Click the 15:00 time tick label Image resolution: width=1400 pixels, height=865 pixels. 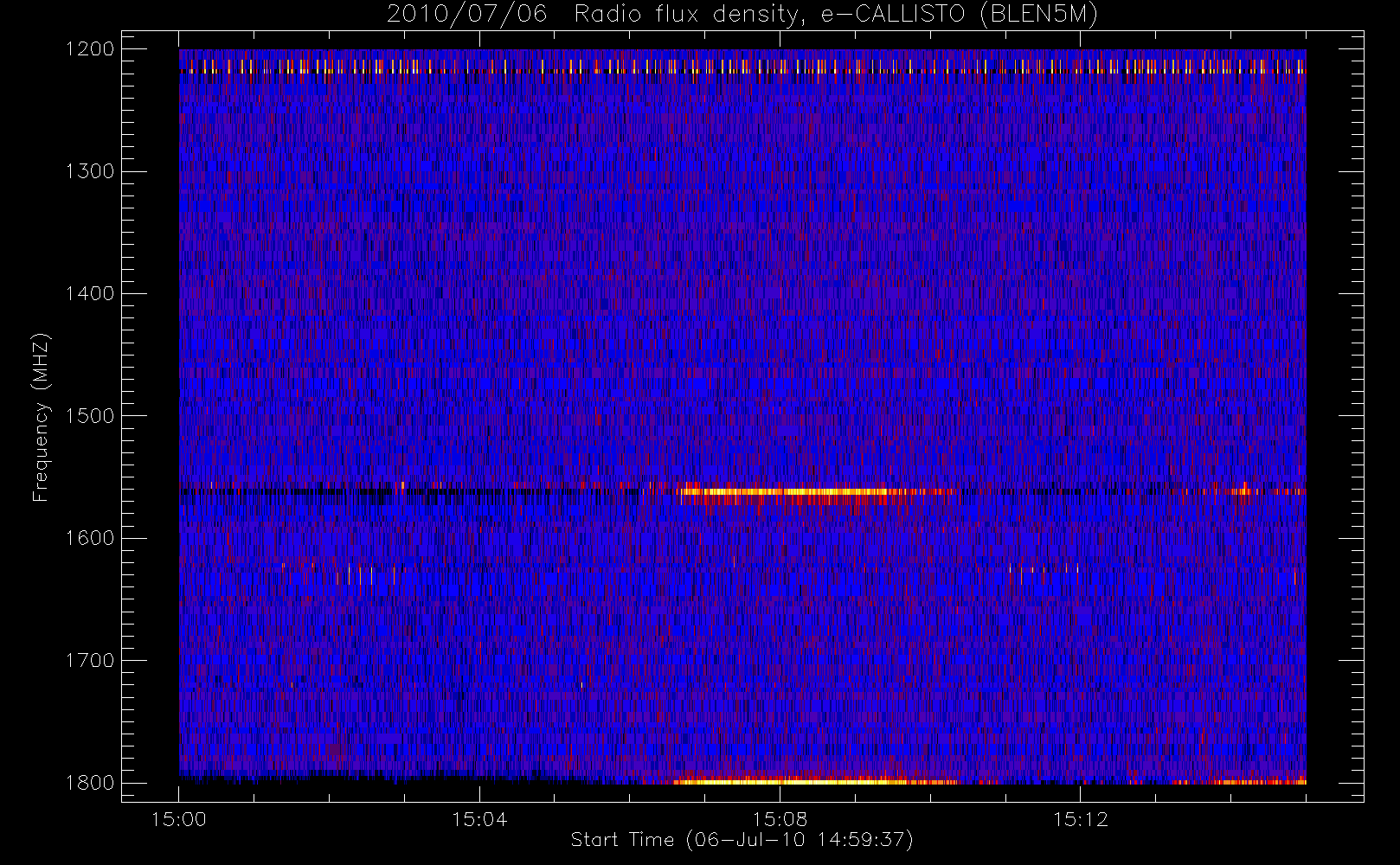[x=179, y=819]
